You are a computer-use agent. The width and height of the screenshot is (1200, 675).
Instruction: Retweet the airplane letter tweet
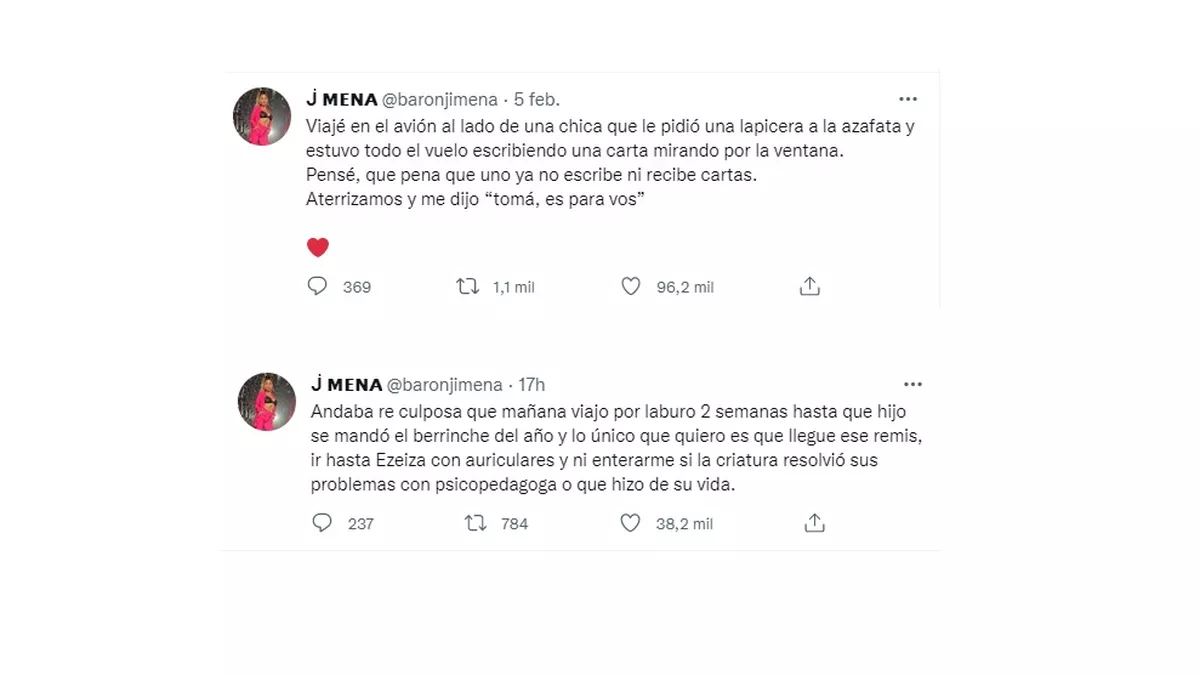pyautogui.click(x=467, y=287)
